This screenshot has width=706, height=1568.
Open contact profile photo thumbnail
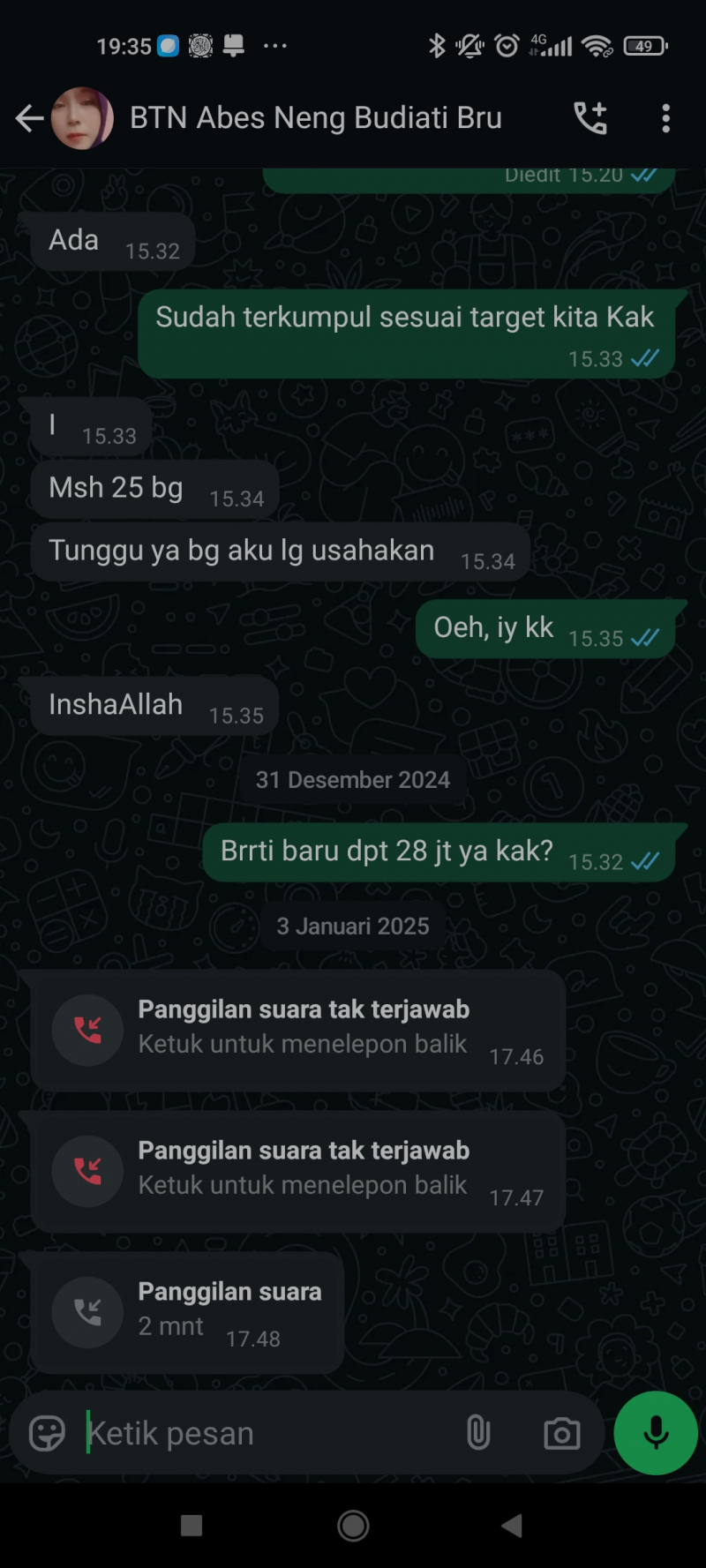coord(82,118)
